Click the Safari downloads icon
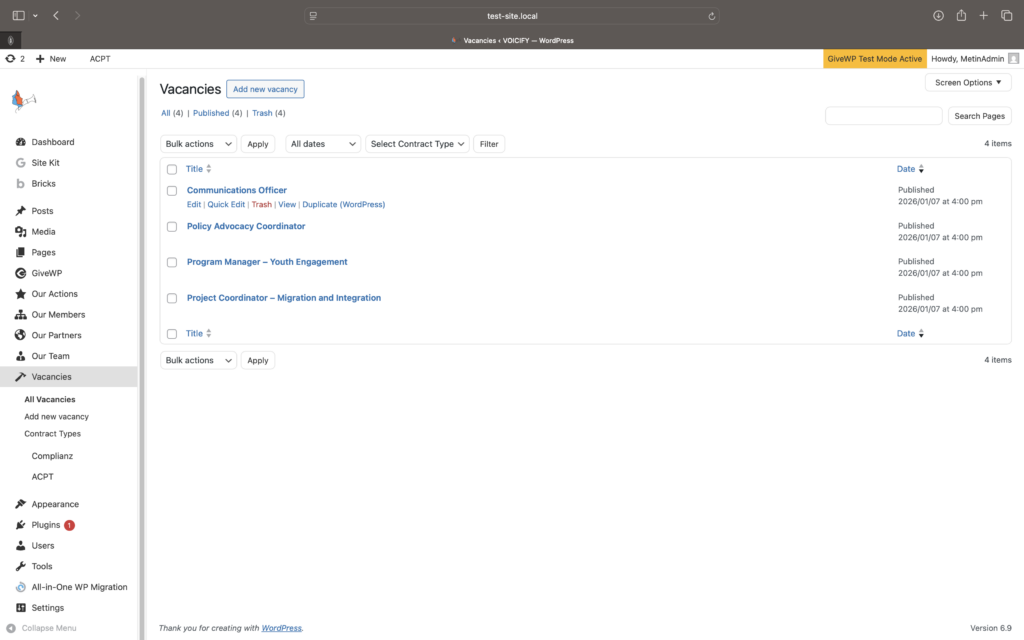 938,16
